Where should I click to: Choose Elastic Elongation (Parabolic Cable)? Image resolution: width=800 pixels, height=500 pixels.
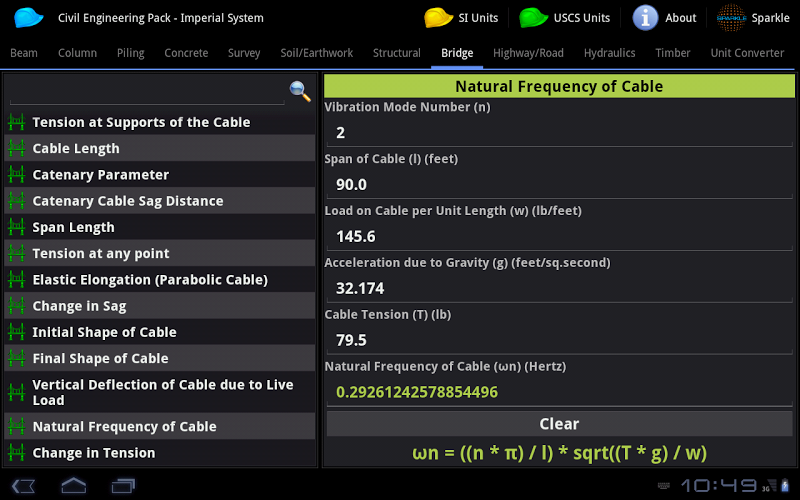pos(160,280)
